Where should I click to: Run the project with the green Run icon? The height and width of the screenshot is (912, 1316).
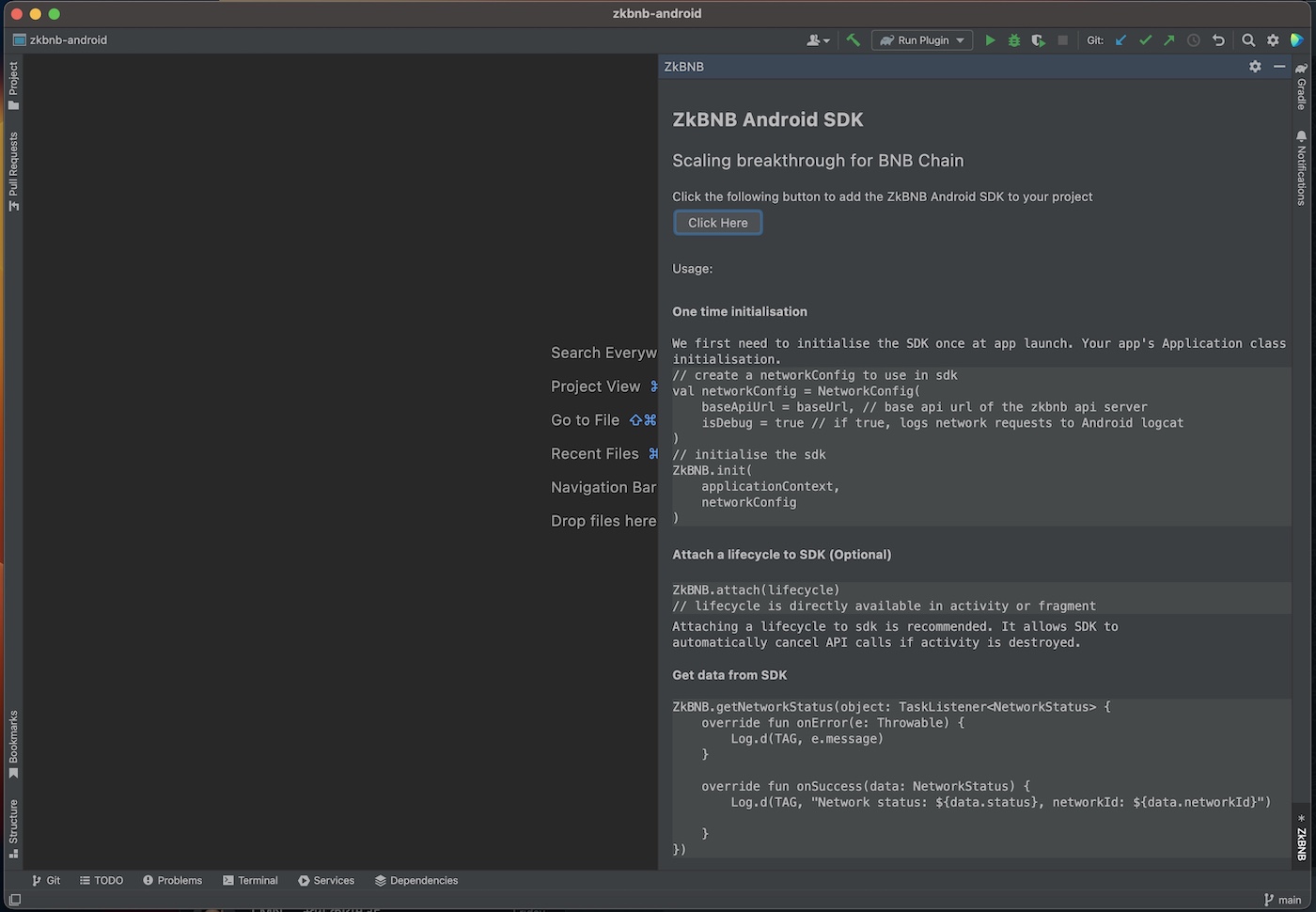pos(991,39)
